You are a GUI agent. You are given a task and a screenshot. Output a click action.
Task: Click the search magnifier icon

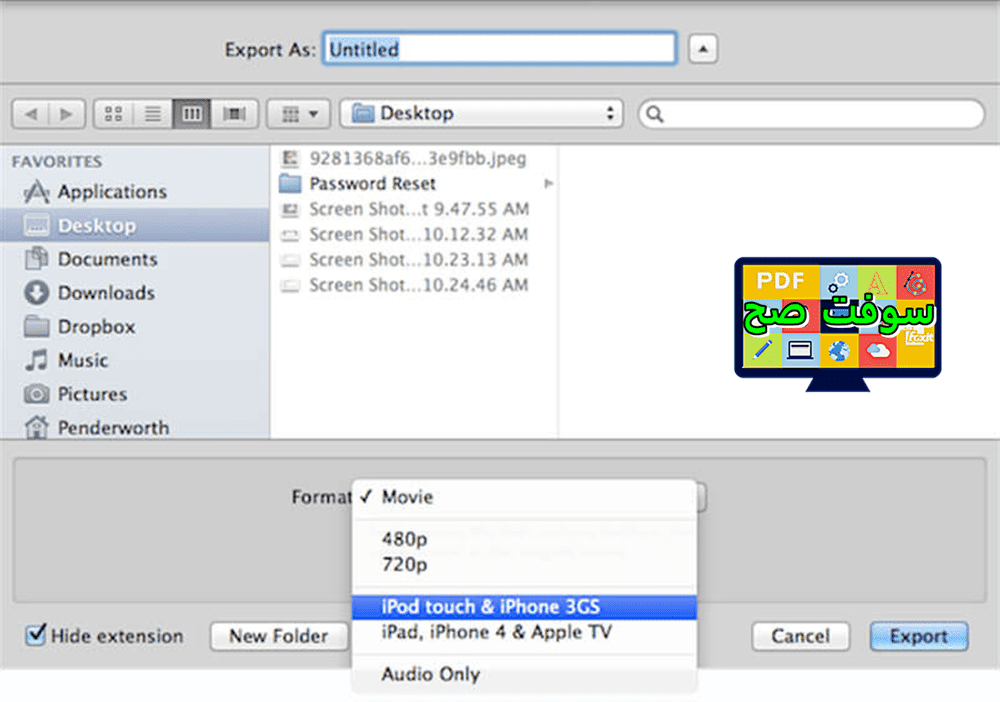(x=655, y=114)
